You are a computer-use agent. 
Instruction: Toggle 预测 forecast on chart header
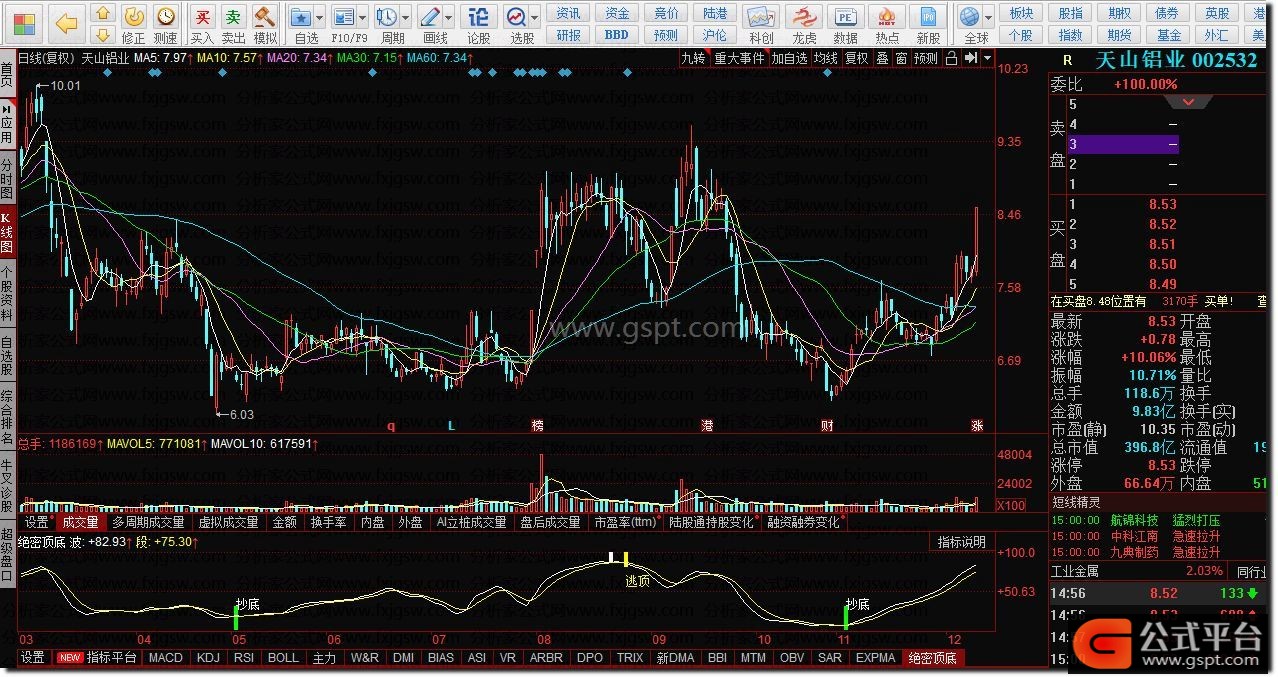point(926,58)
